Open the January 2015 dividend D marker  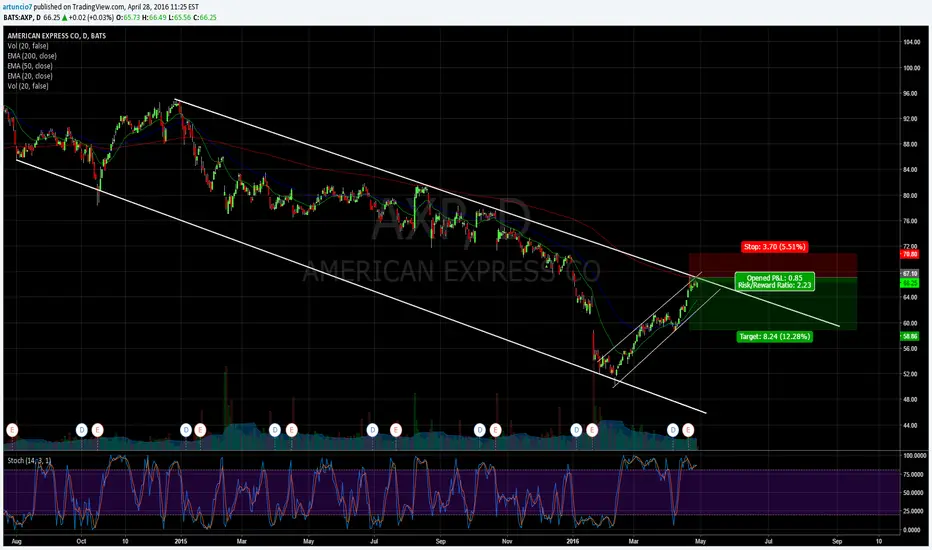(186, 429)
